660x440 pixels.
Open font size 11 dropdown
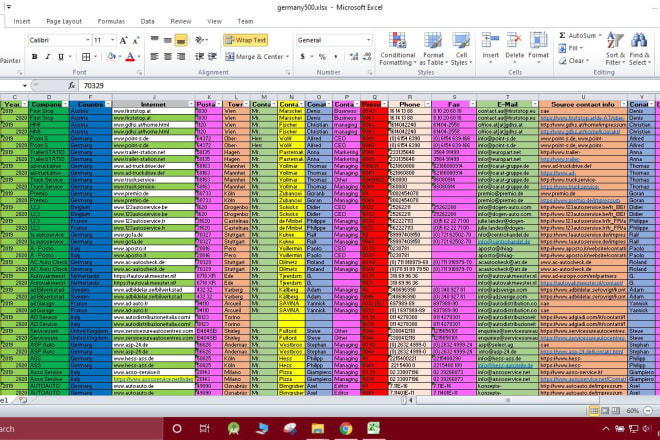[x=112, y=40]
